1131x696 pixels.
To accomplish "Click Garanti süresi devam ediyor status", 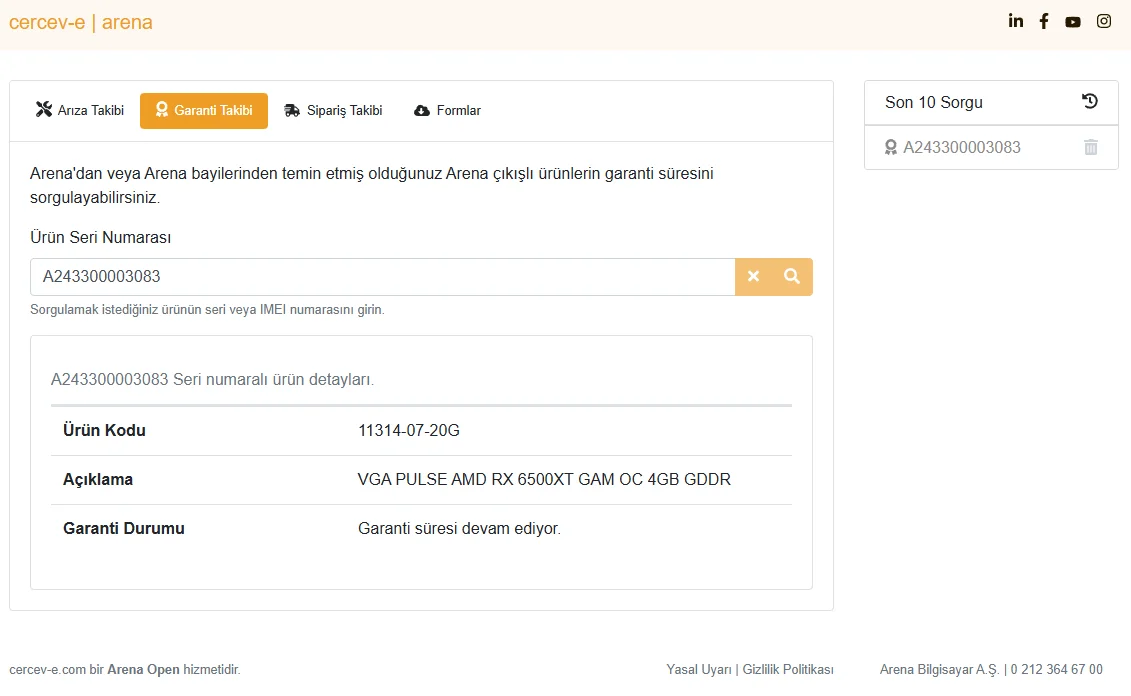I will click(459, 529).
